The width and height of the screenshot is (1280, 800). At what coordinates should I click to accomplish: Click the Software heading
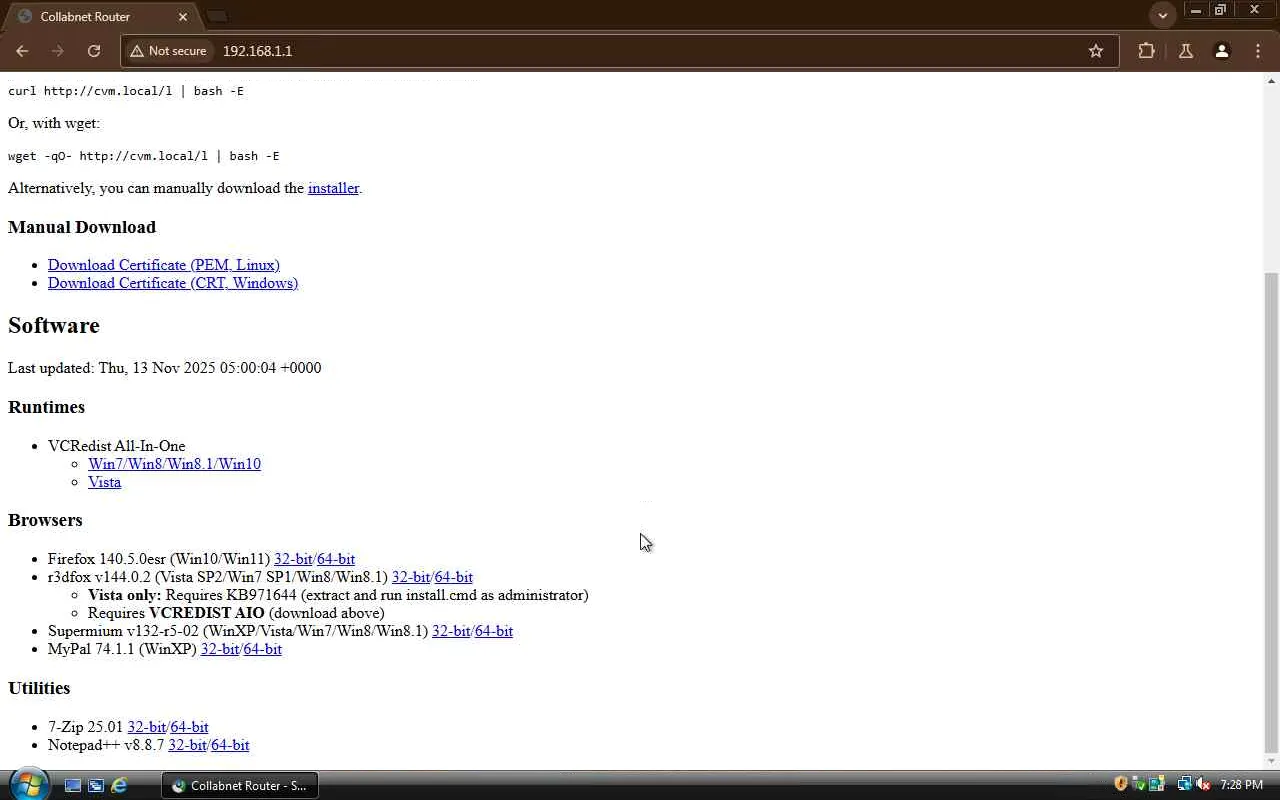point(54,325)
